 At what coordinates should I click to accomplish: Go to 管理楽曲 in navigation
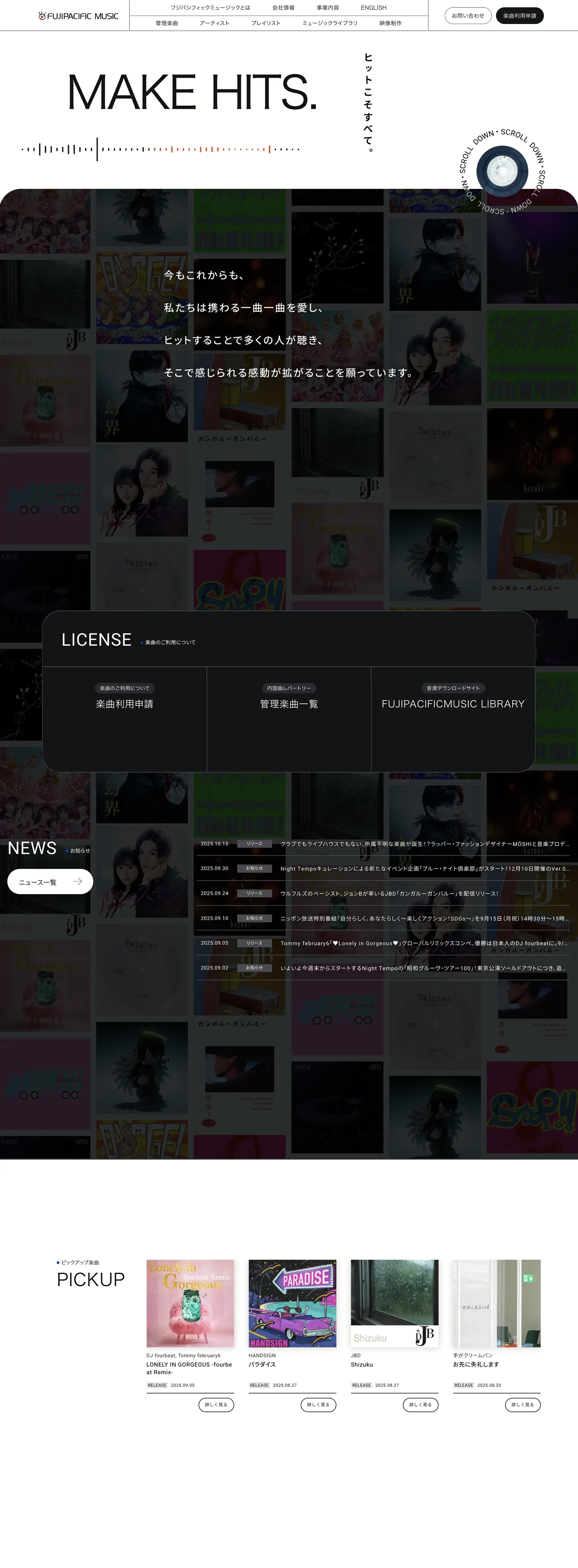click(167, 23)
